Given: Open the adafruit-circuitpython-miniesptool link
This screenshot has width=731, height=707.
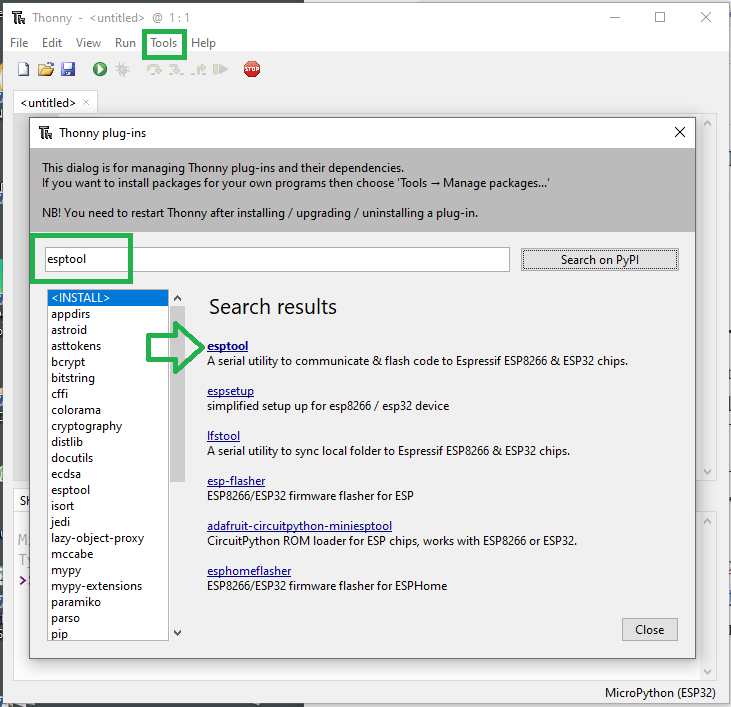Looking at the screenshot, I should pyautogui.click(x=299, y=526).
